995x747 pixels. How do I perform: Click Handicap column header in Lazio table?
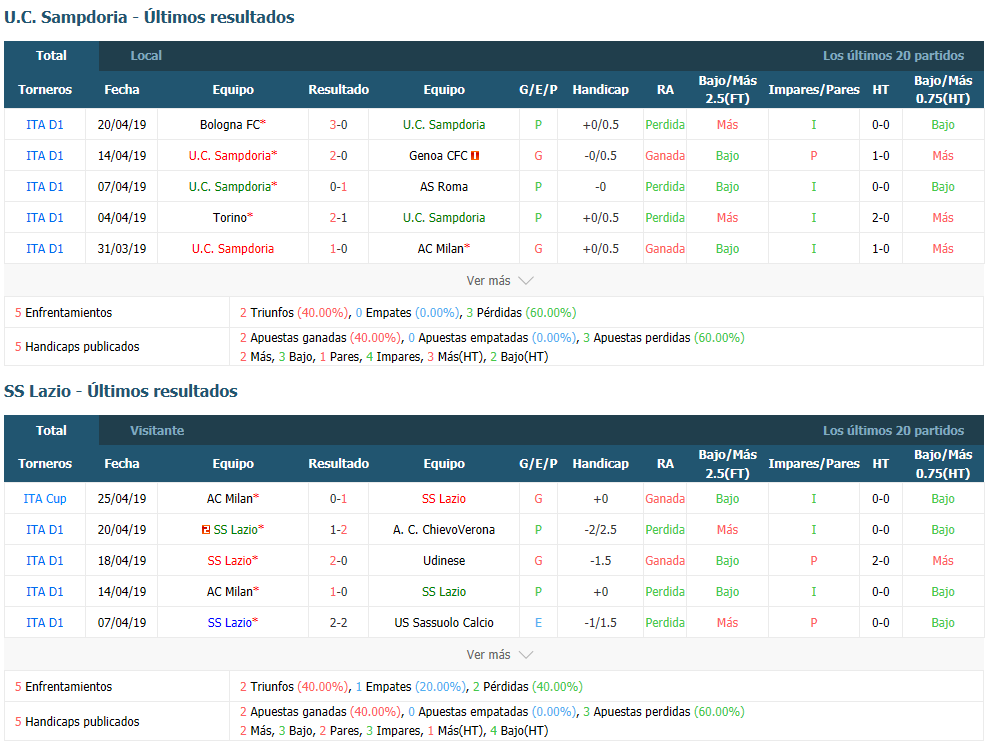(600, 463)
